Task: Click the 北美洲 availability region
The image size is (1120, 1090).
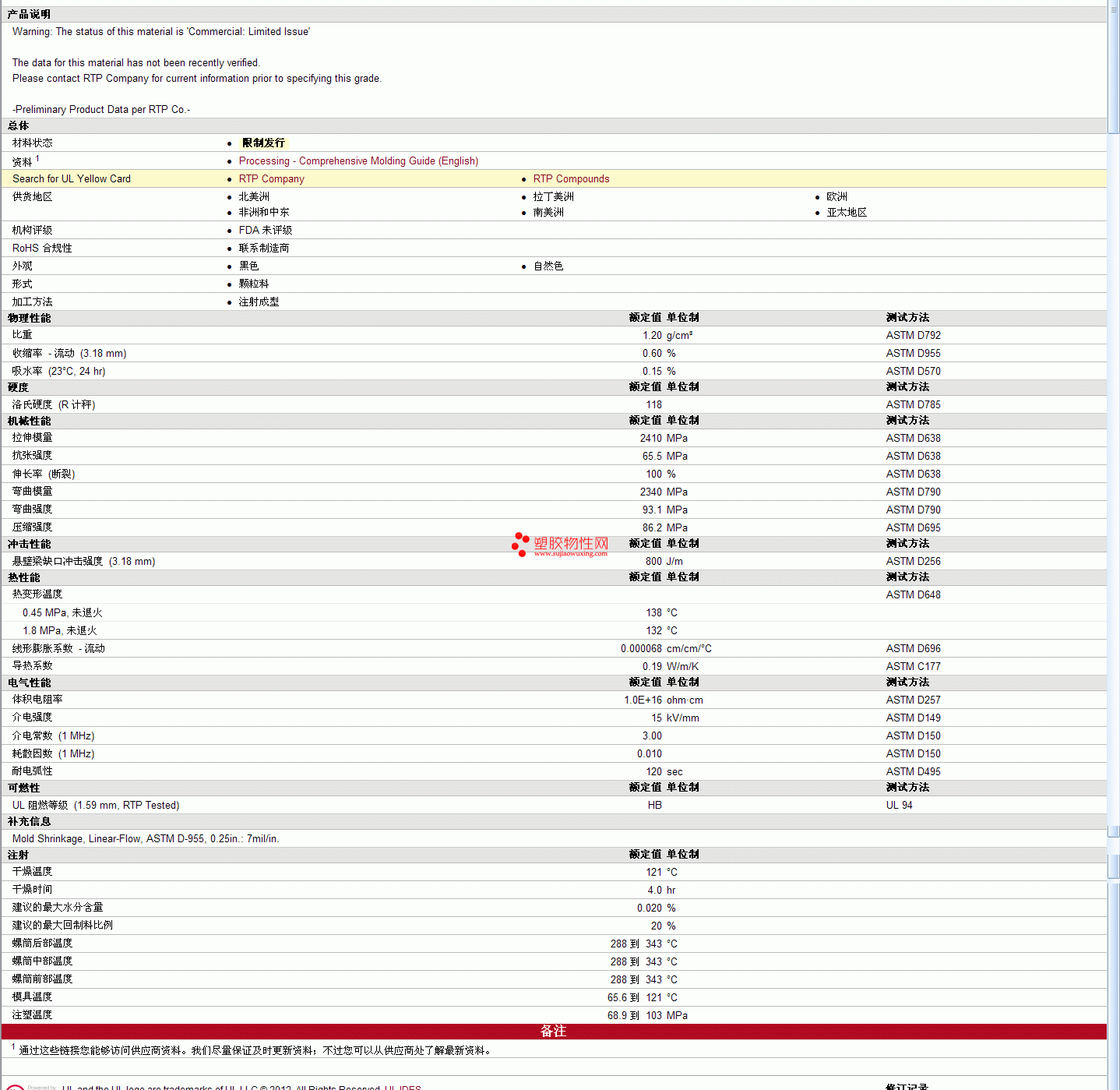Action: click(254, 197)
